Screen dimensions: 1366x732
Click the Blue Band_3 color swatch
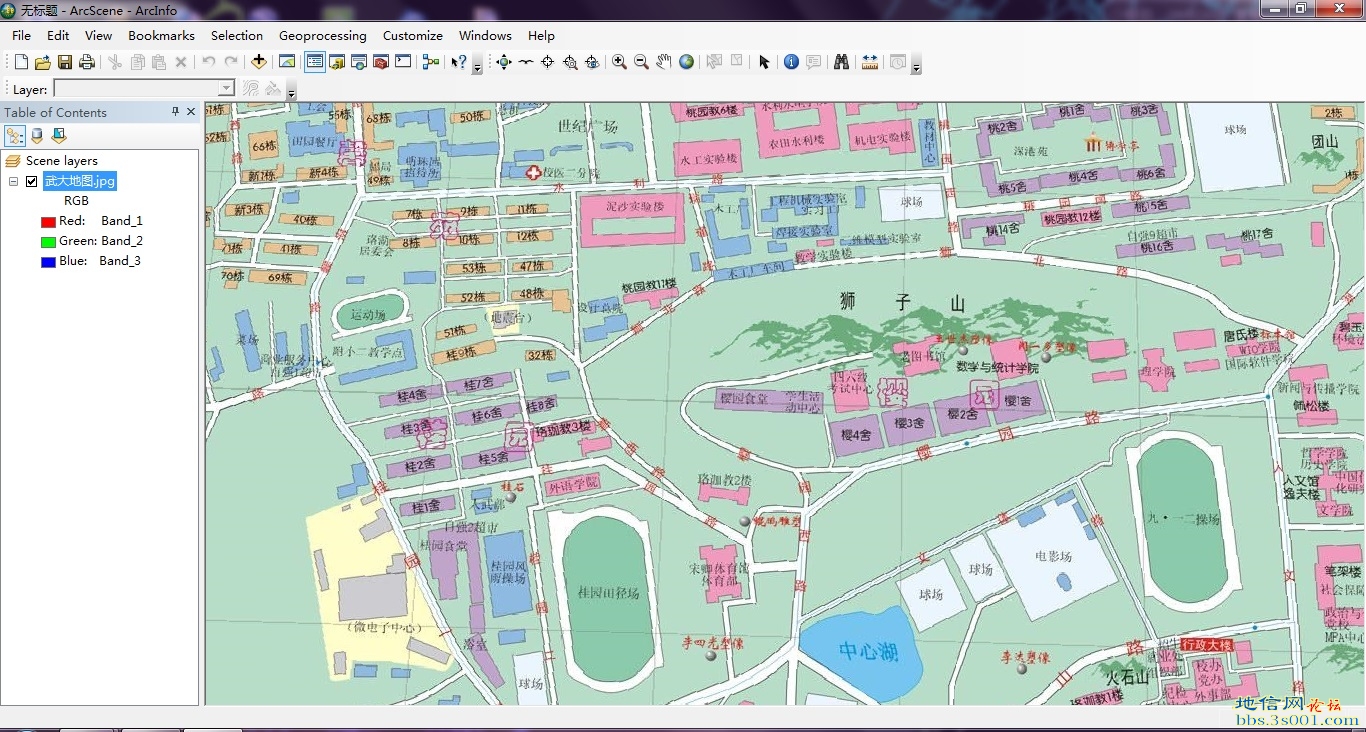(48, 261)
